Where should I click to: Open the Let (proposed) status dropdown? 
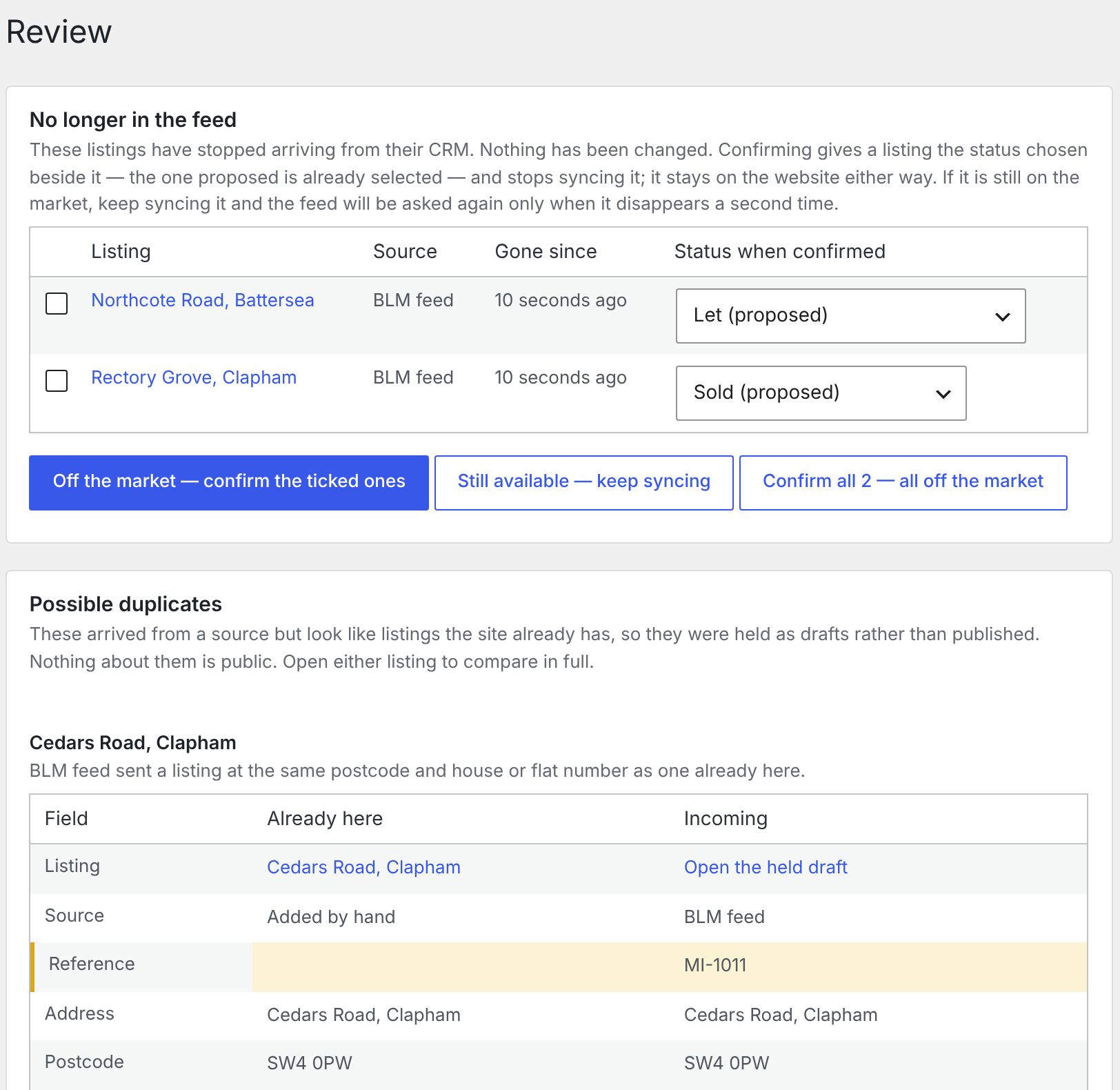(x=850, y=316)
